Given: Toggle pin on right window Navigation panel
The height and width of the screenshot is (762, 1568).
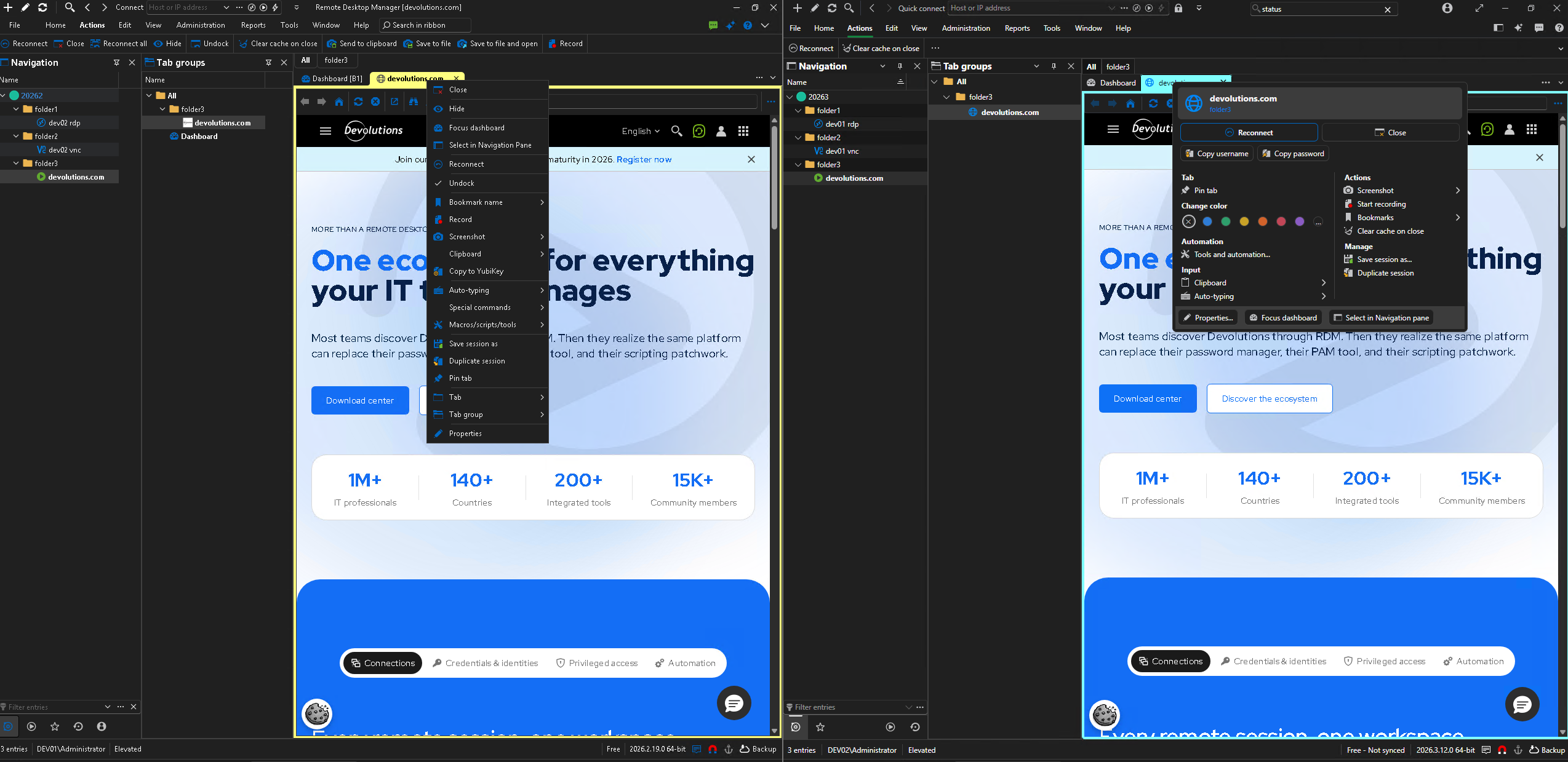Looking at the screenshot, I should (900, 66).
